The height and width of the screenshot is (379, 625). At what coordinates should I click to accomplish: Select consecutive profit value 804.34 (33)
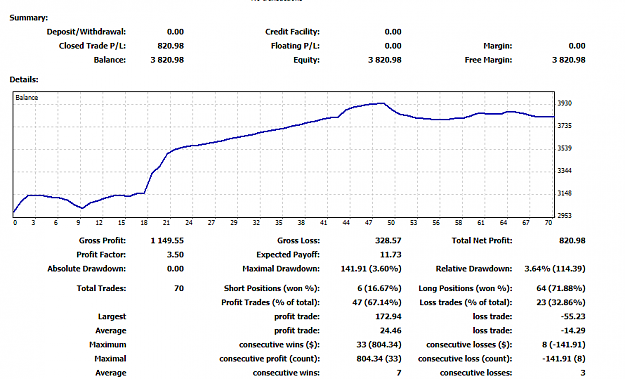pos(379,359)
